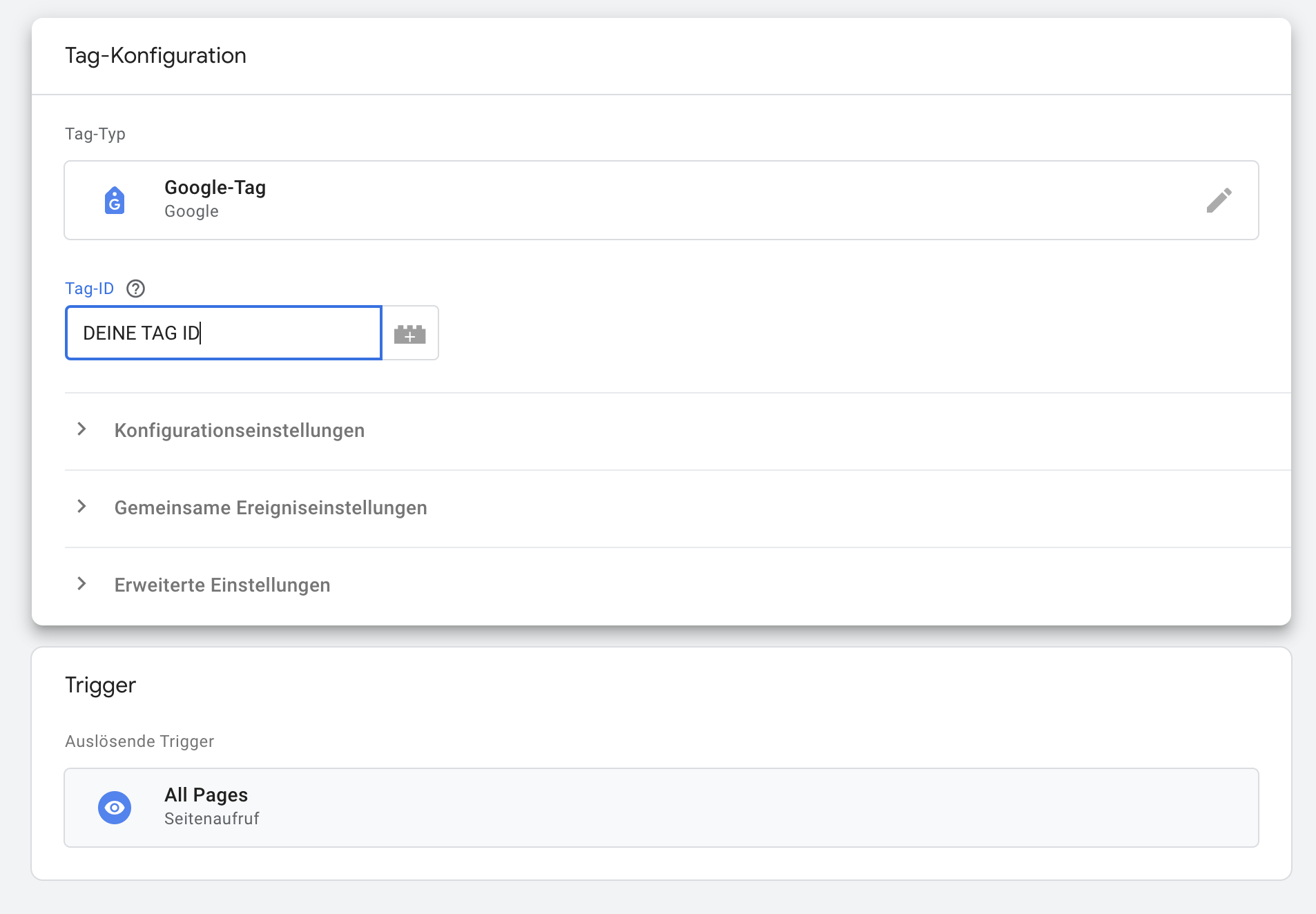1316x914 pixels.
Task: Click the Erweiterte Einstellungen label
Action: click(222, 585)
